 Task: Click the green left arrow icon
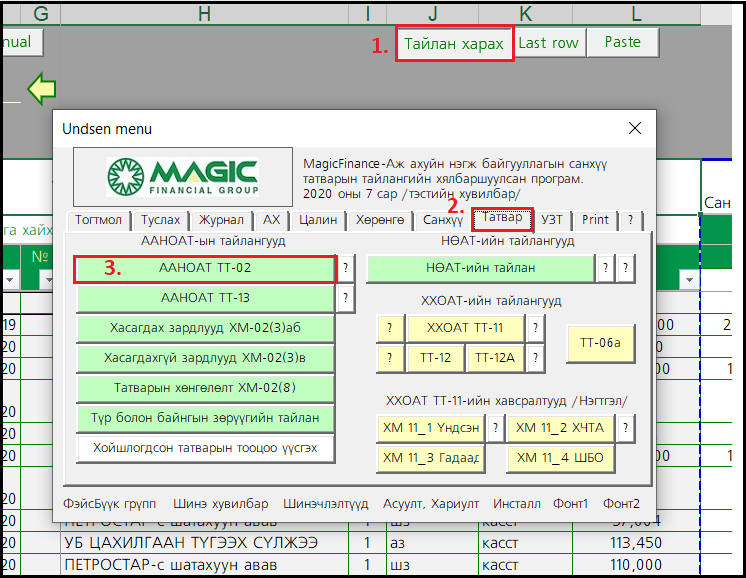[41, 90]
